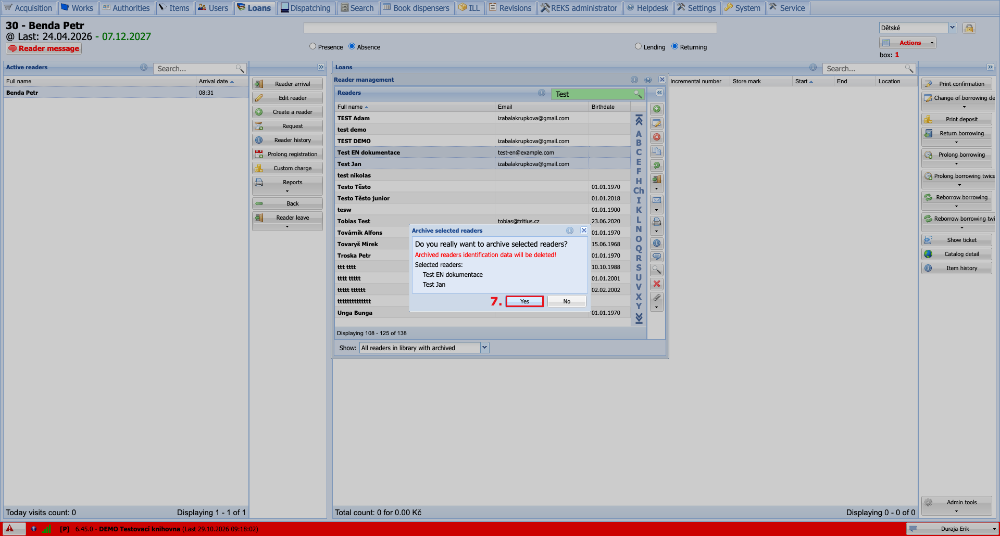1000x536 pixels.
Task: Close the Reader management window
Action: tap(661, 80)
